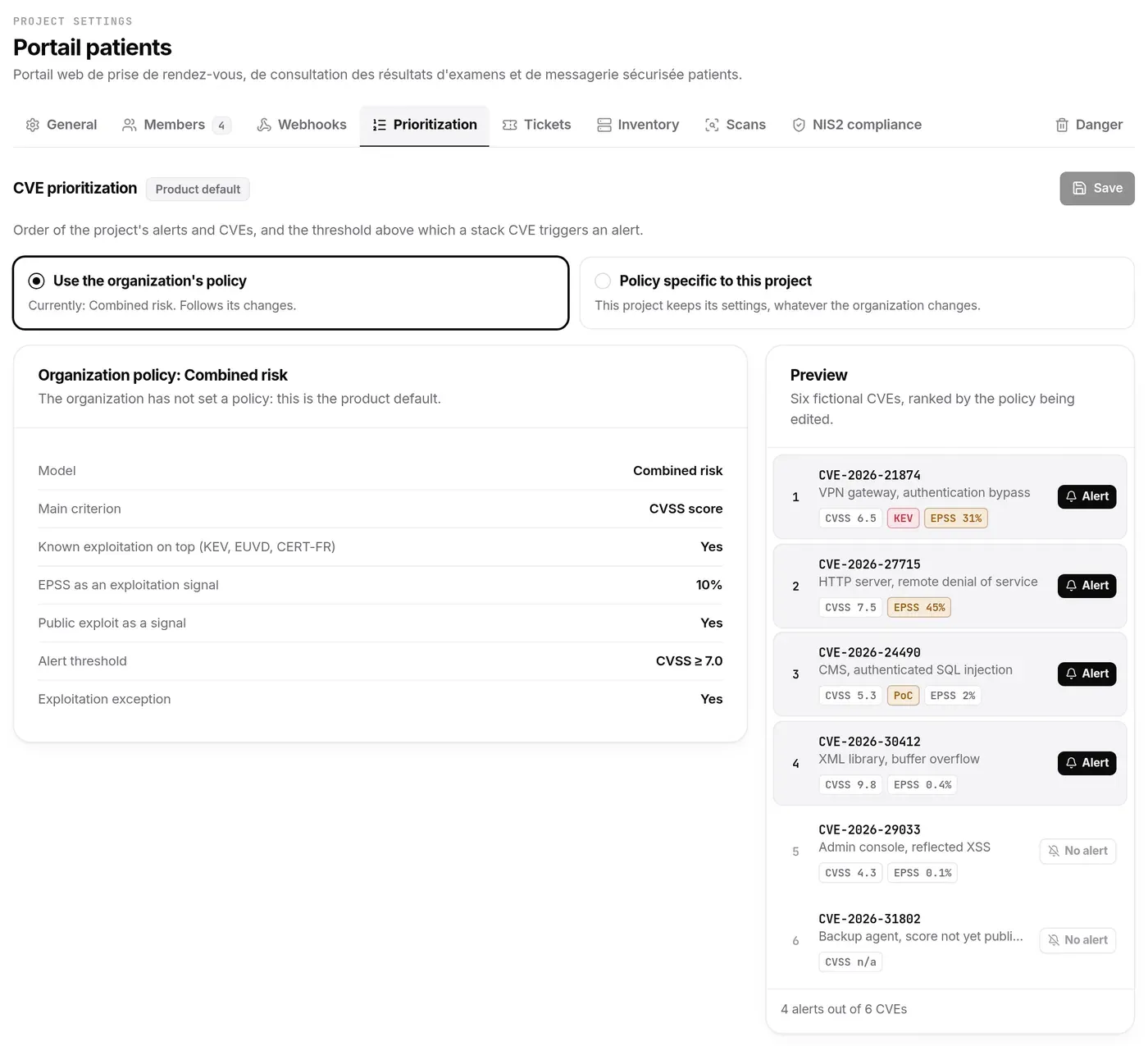Click the people icon beside Members
This screenshot has width=1148, height=1046.
click(130, 125)
